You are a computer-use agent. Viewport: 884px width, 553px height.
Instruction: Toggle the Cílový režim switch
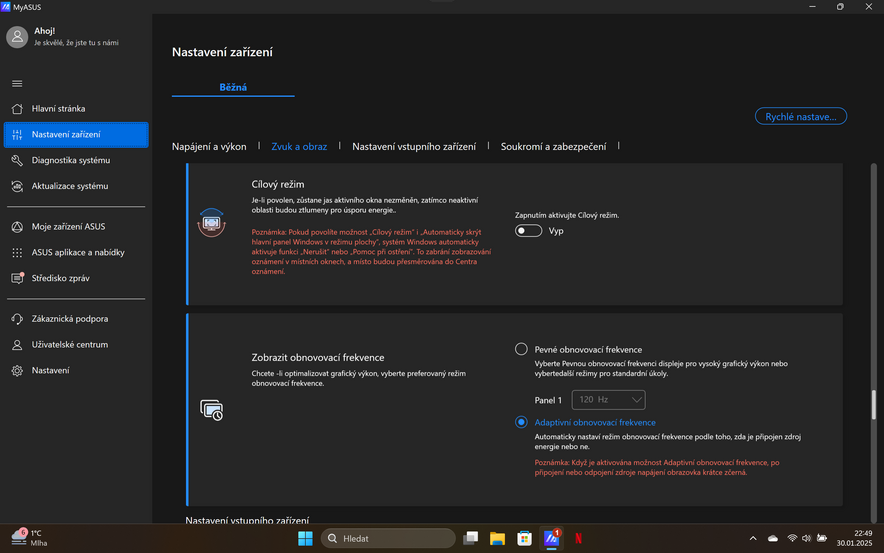point(528,231)
